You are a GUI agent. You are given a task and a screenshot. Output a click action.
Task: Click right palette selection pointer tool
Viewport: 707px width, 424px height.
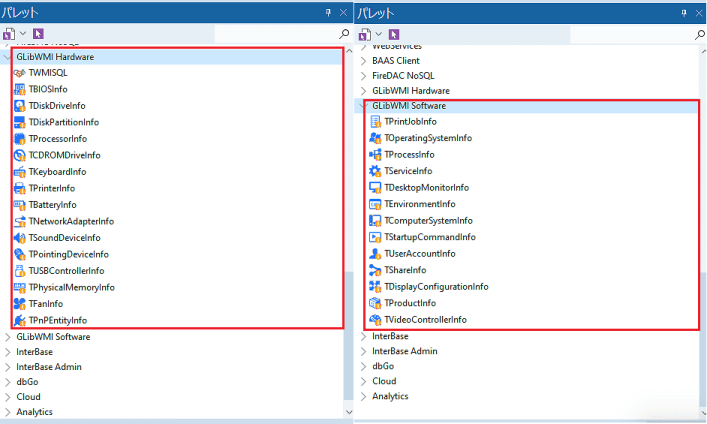click(394, 34)
